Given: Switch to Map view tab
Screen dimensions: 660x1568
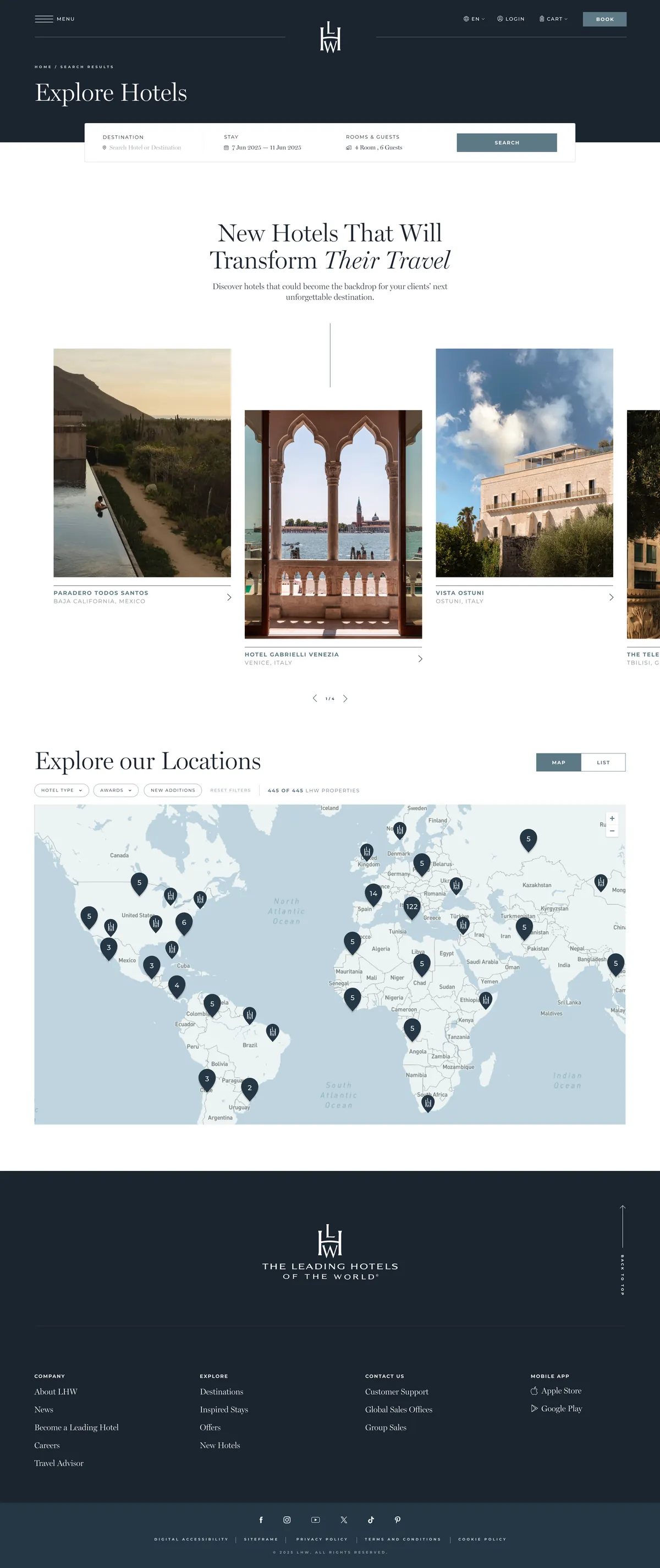Looking at the screenshot, I should pos(558,762).
